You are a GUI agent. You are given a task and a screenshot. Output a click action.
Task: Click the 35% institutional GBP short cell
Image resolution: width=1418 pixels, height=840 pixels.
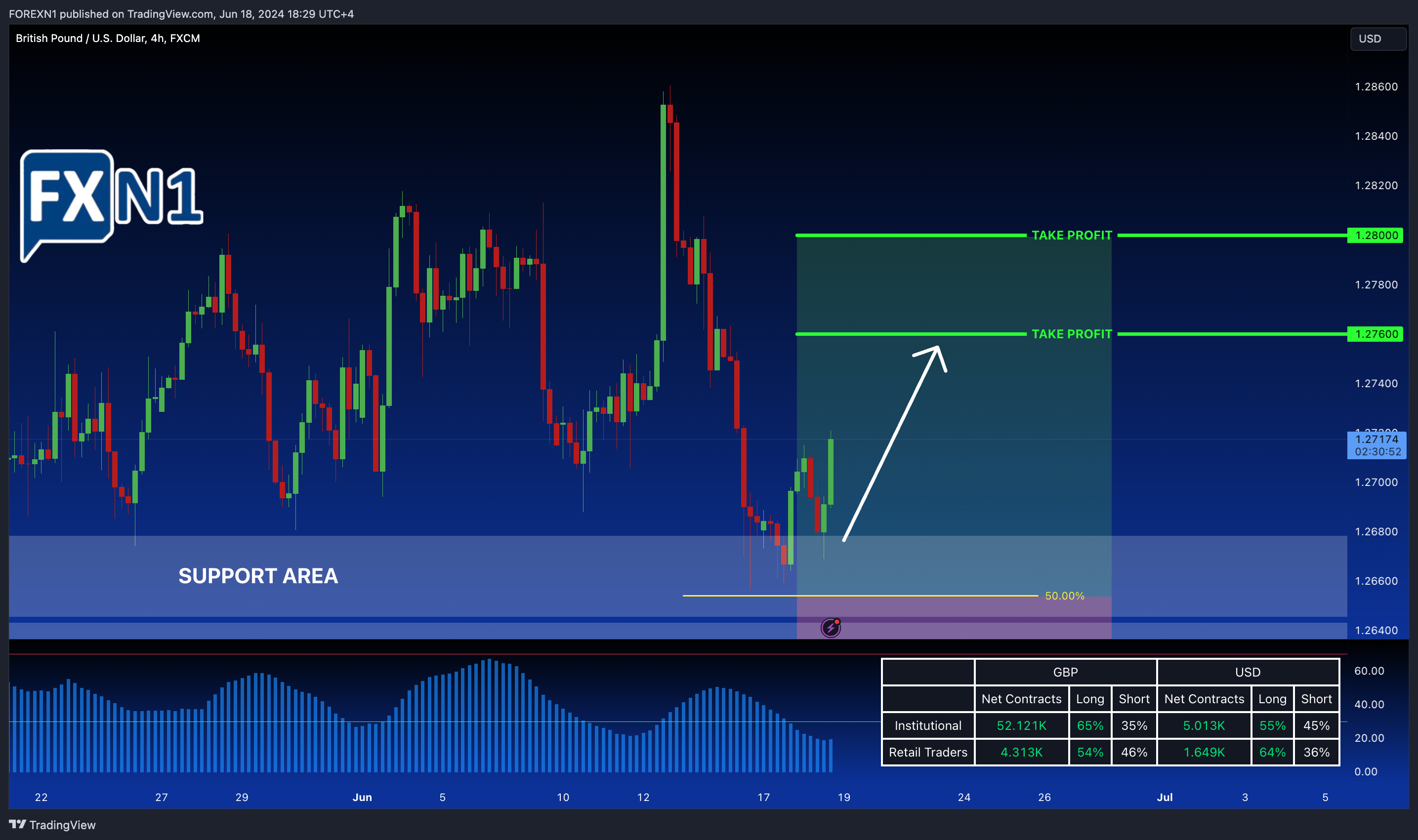coord(1134,725)
